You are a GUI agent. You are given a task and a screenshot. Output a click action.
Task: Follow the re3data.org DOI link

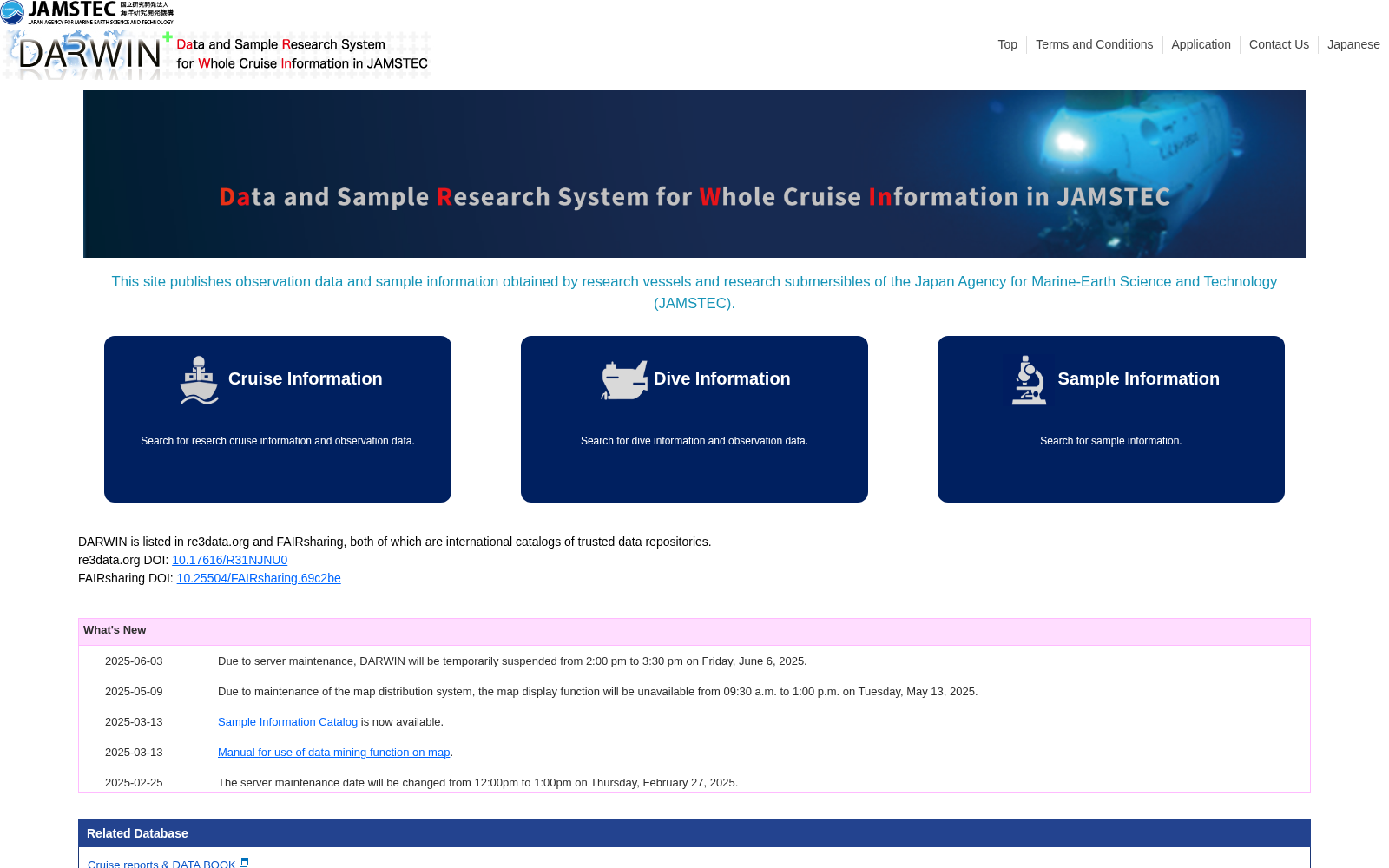coord(229,560)
